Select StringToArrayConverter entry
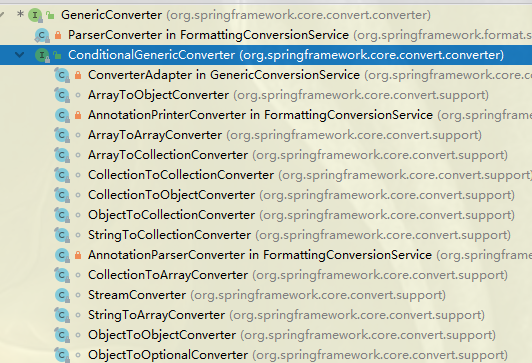532x363 pixels. [156, 316]
